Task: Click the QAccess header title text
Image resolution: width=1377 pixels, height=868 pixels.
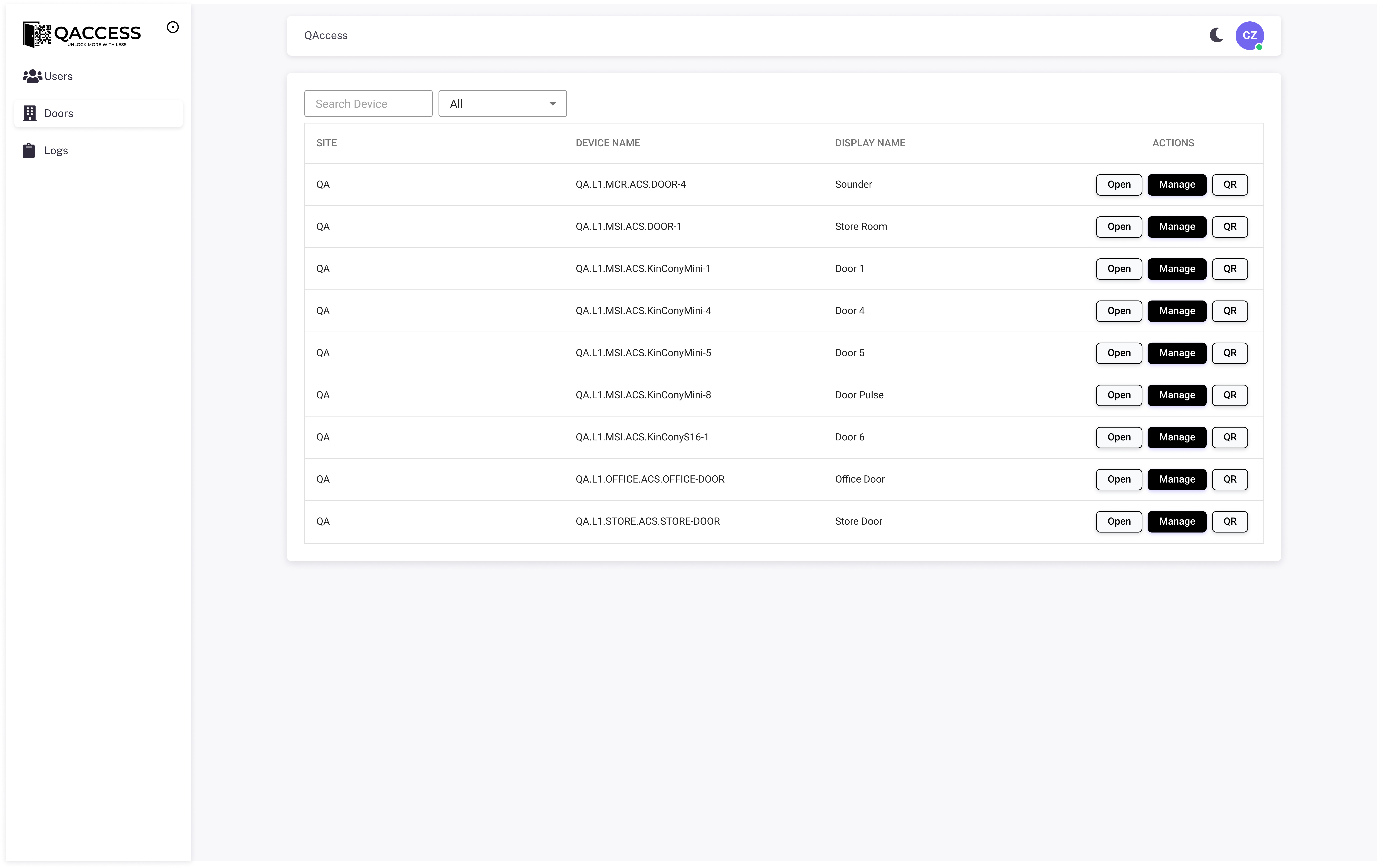Action: click(326, 36)
